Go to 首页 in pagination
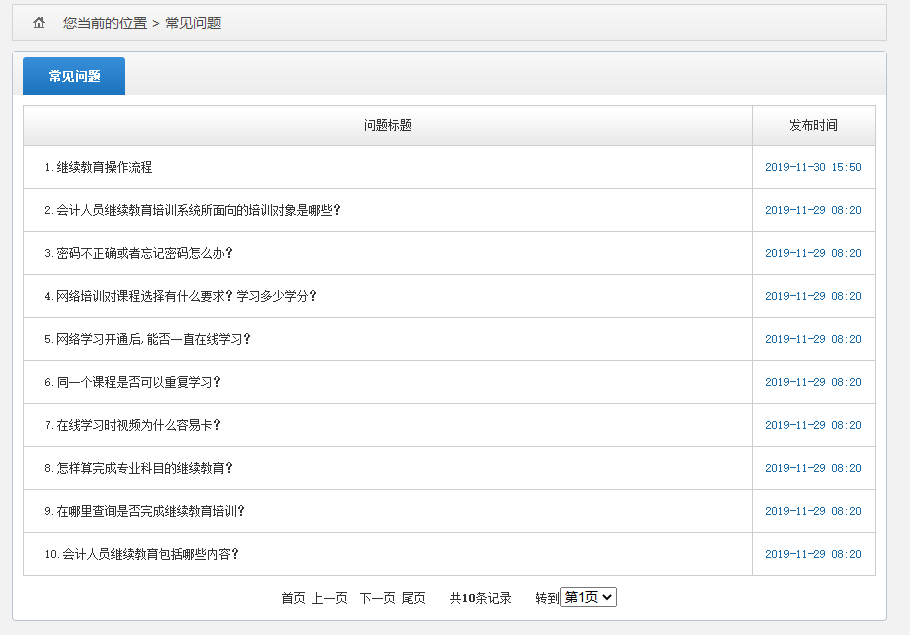The height and width of the screenshot is (635, 910). [293, 598]
